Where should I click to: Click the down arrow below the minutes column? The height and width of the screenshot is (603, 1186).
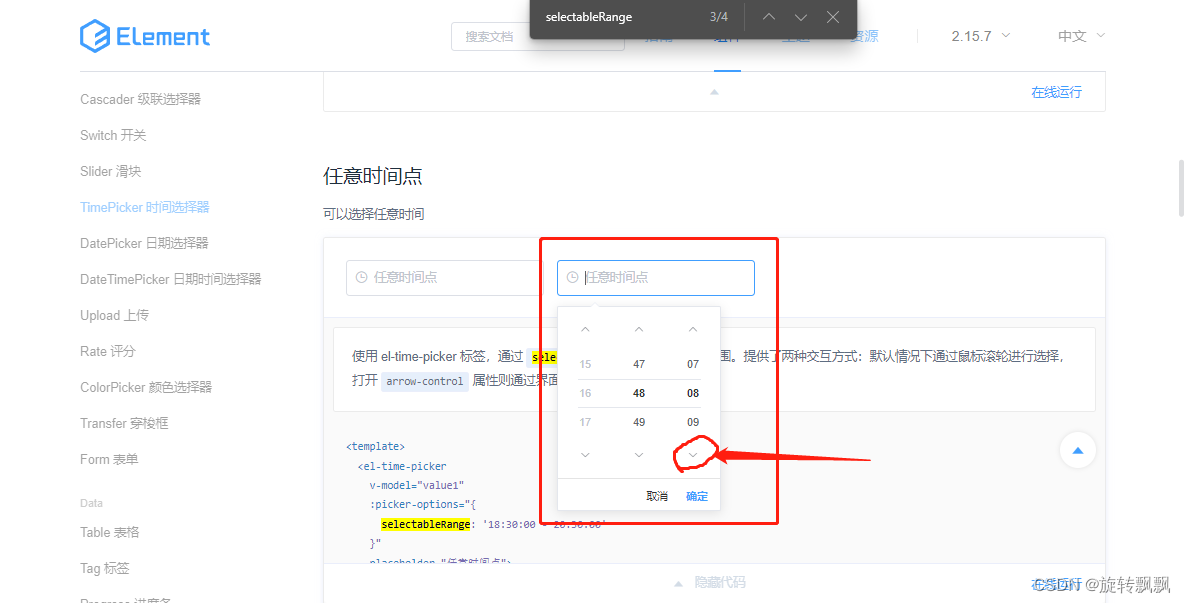click(639, 454)
